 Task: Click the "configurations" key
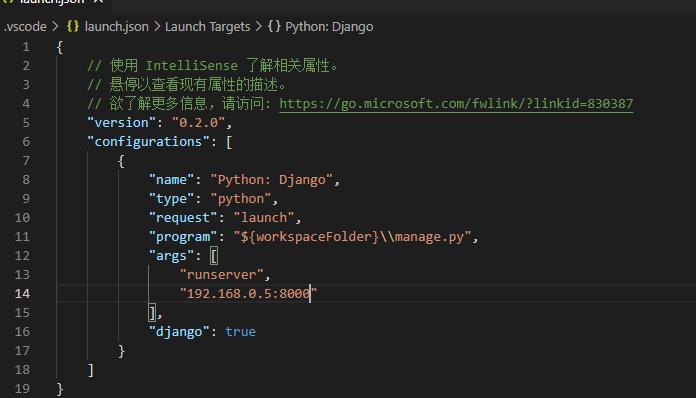148,142
